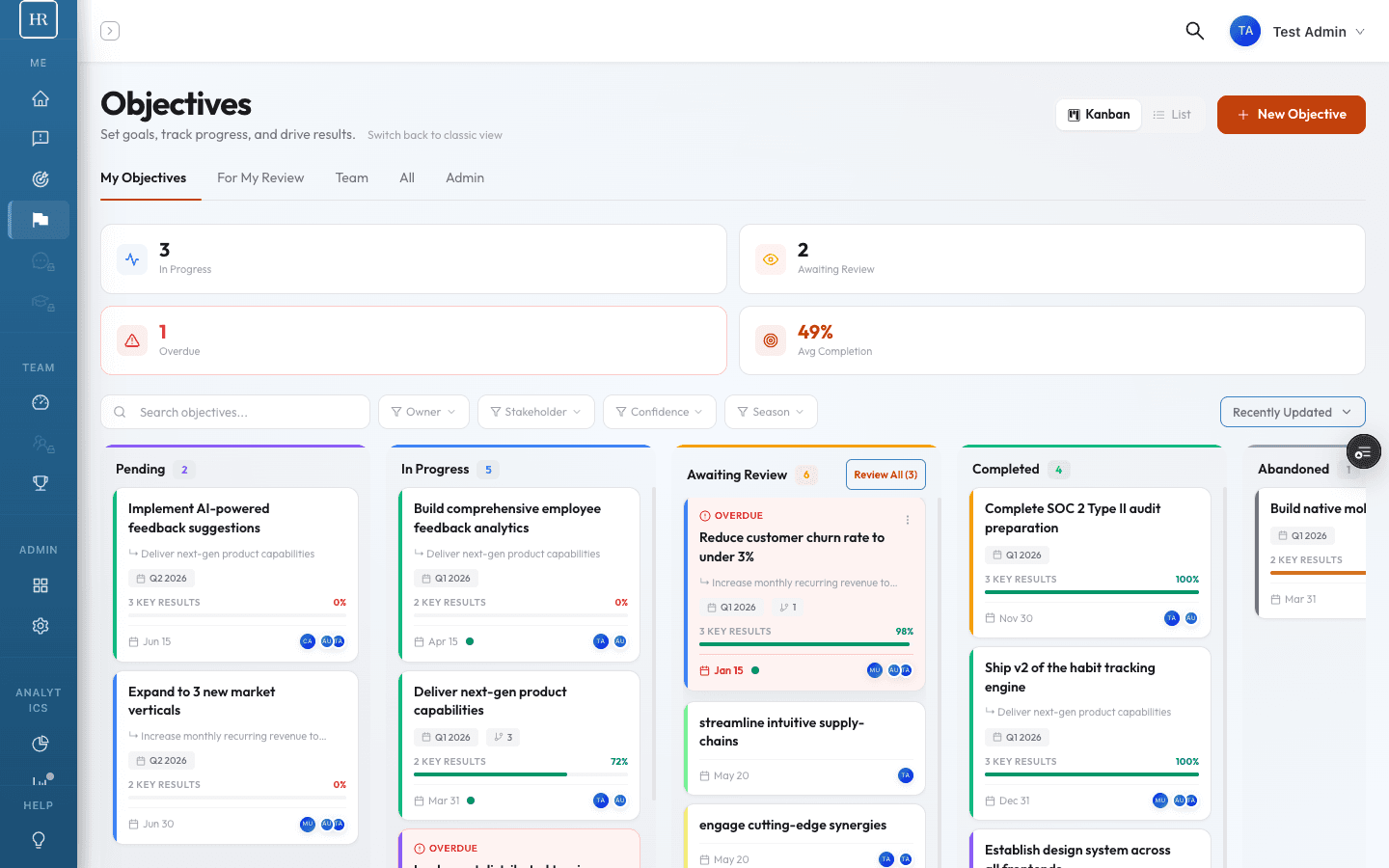Screen dimensions: 1389x868
Task: Switch the board to List view
Action: point(1172,114)
